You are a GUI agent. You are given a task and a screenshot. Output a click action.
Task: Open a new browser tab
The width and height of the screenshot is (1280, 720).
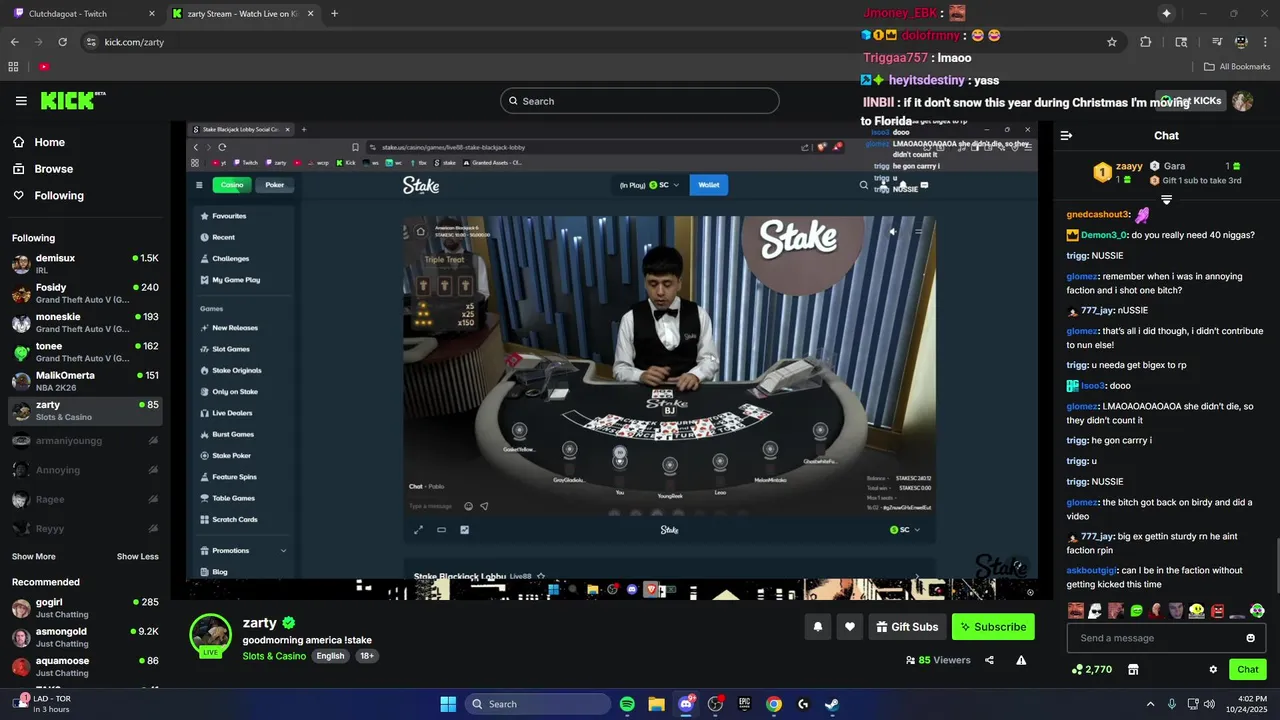[334, 14]
